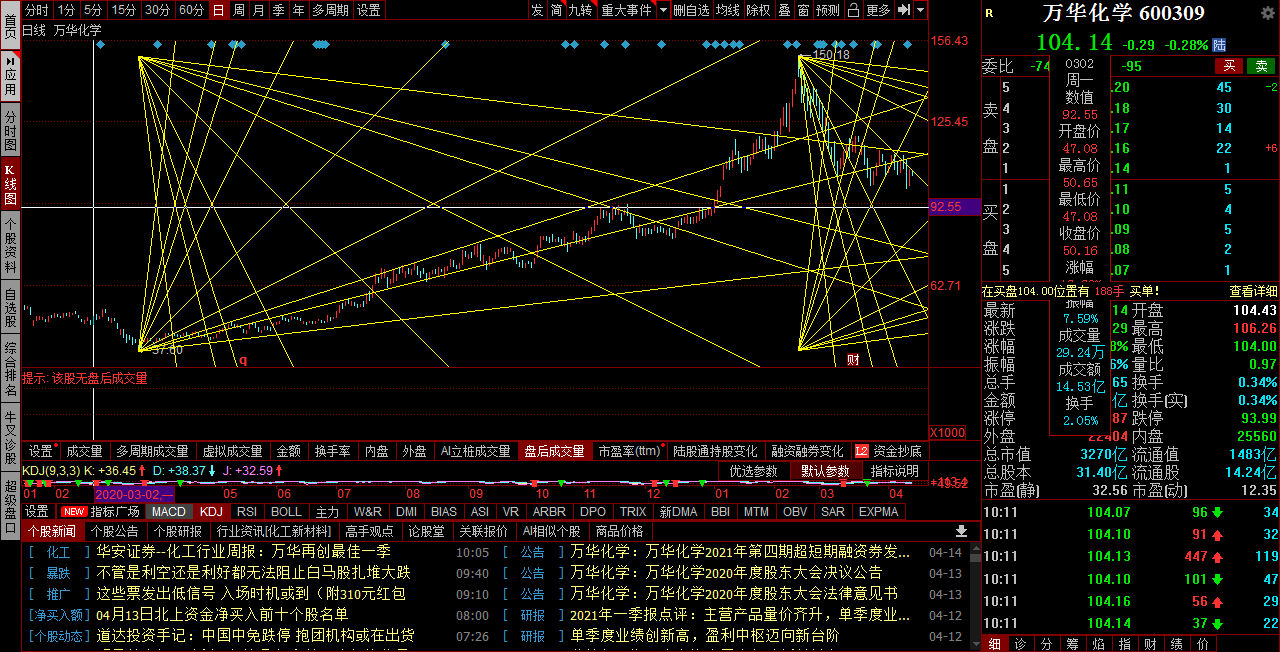This screenshot has height=652, width=1280.
Task: Select the 细 tab under tick list
Action: [x=994, y=643]
